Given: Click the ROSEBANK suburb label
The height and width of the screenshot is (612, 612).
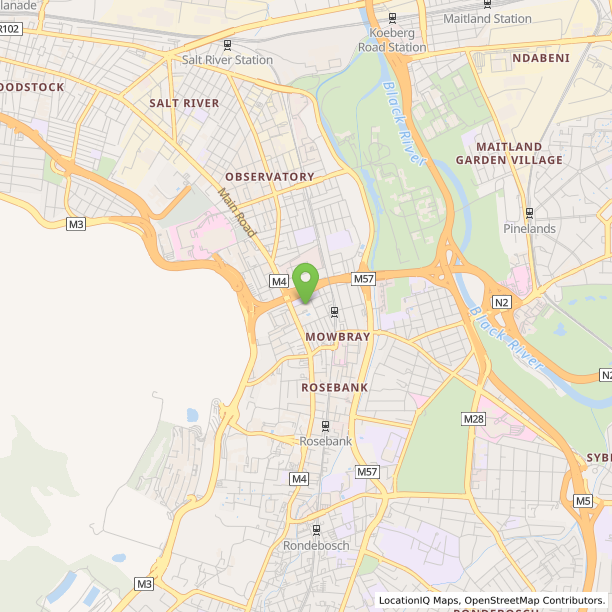Looking at the screenshot, I should 334,388.
